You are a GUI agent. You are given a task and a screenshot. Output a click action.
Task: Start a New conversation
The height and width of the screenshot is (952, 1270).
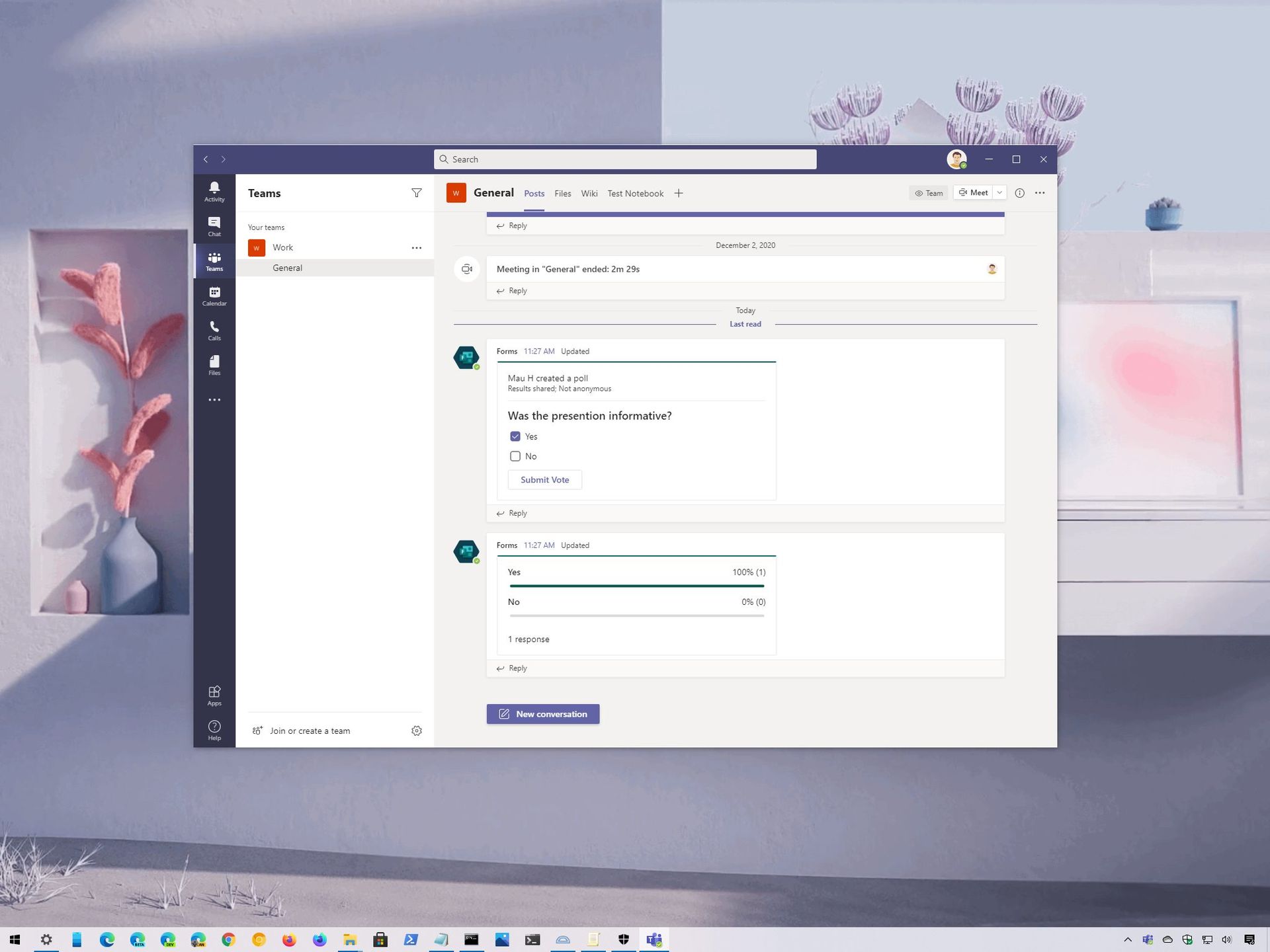[x=542, y=713]
